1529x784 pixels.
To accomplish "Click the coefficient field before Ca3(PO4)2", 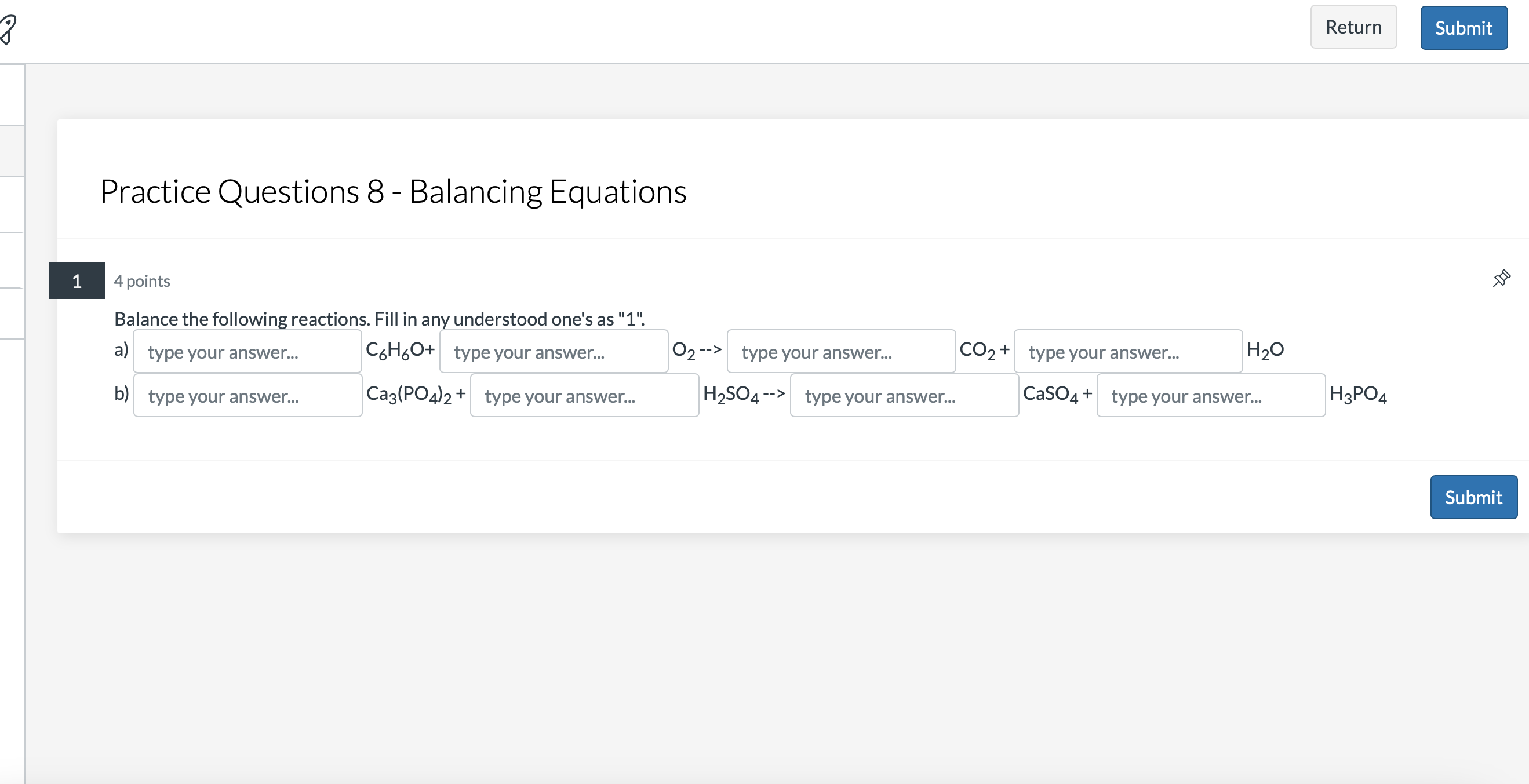I will pos(247,395).
